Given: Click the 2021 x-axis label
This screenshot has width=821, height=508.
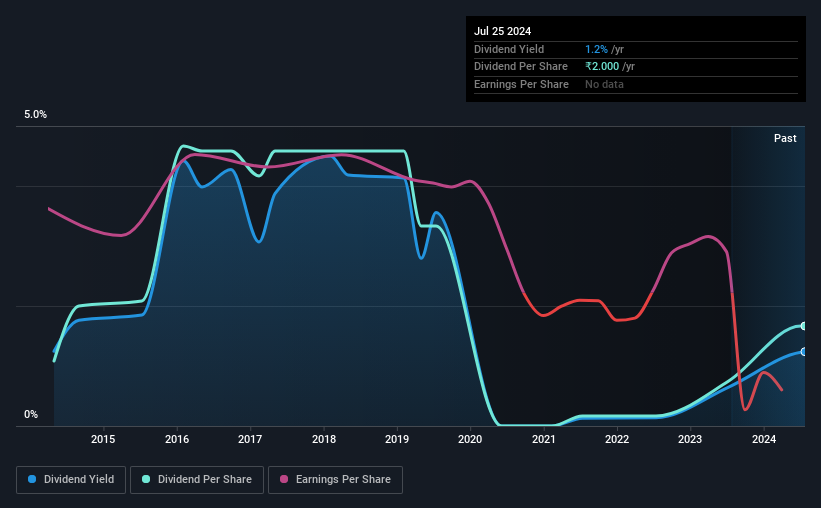Looking at the screenshot, I should pos(543,439).
